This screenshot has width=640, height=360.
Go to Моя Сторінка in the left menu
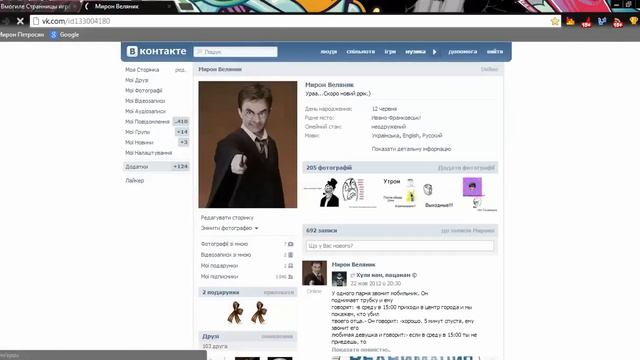pos(142,70)
